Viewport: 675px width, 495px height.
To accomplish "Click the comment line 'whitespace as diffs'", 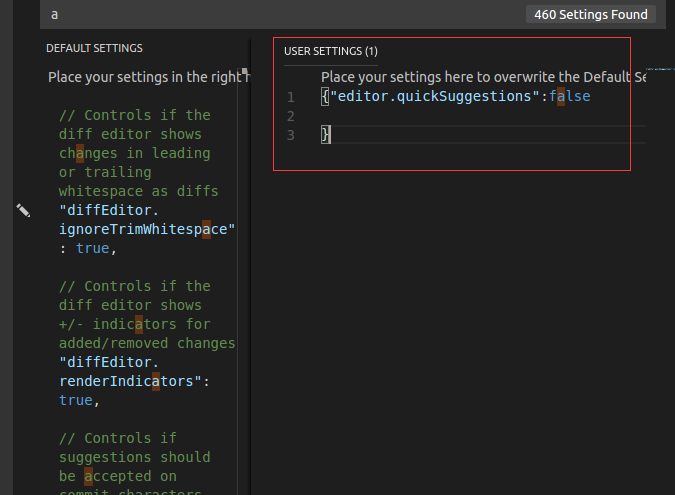I will (139, 191).
